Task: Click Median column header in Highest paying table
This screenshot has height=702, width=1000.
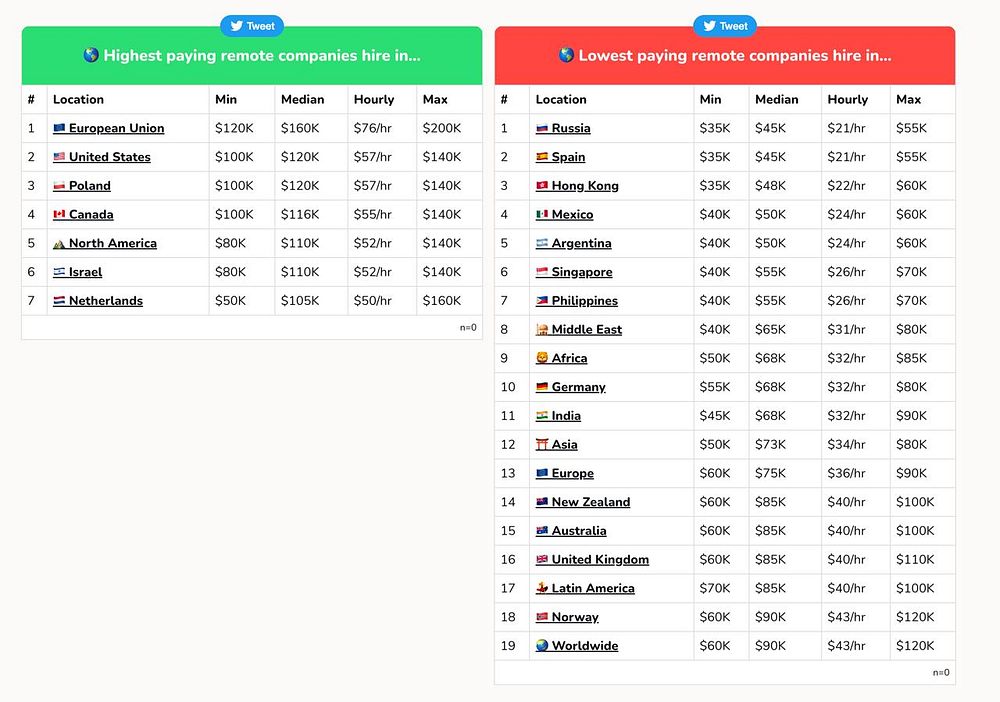Action: (303, 100)
